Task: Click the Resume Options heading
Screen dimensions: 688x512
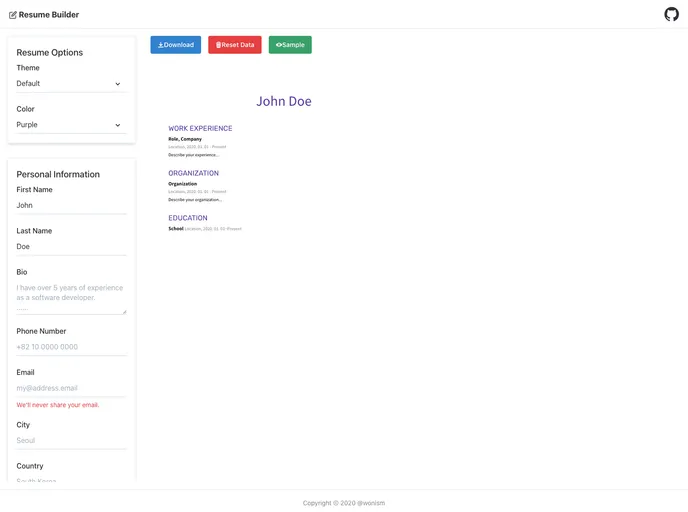Action: [x=50, y=53]
